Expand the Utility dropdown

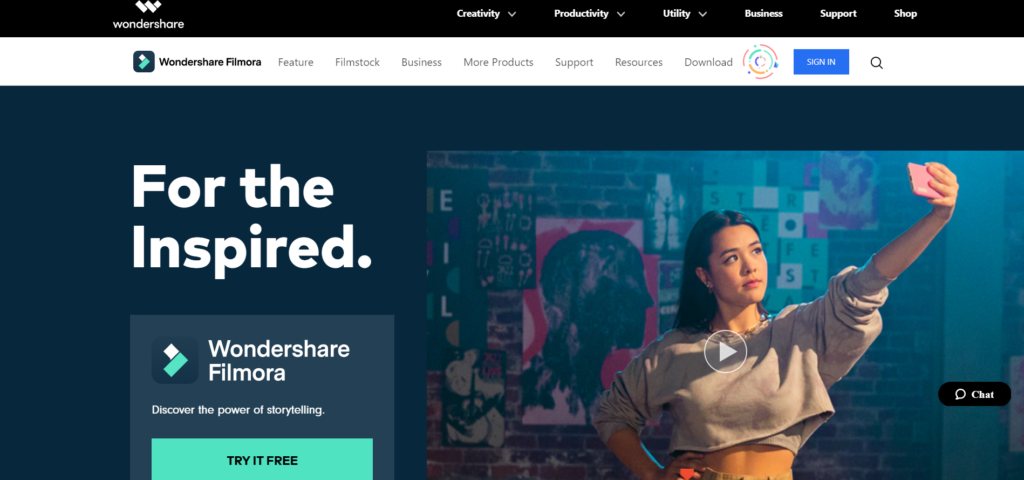tap(684, 14)
